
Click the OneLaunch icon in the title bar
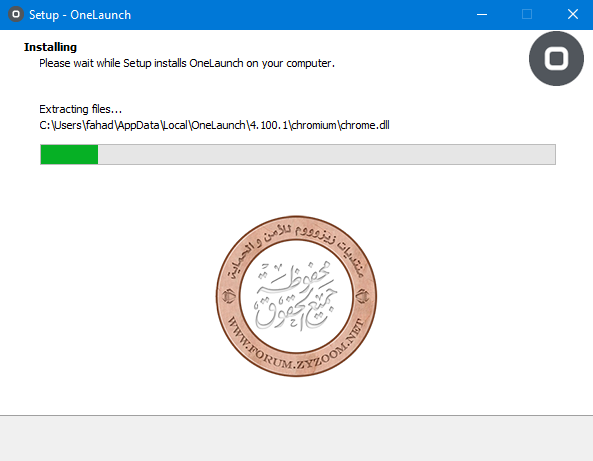click(x=16, y=14)
